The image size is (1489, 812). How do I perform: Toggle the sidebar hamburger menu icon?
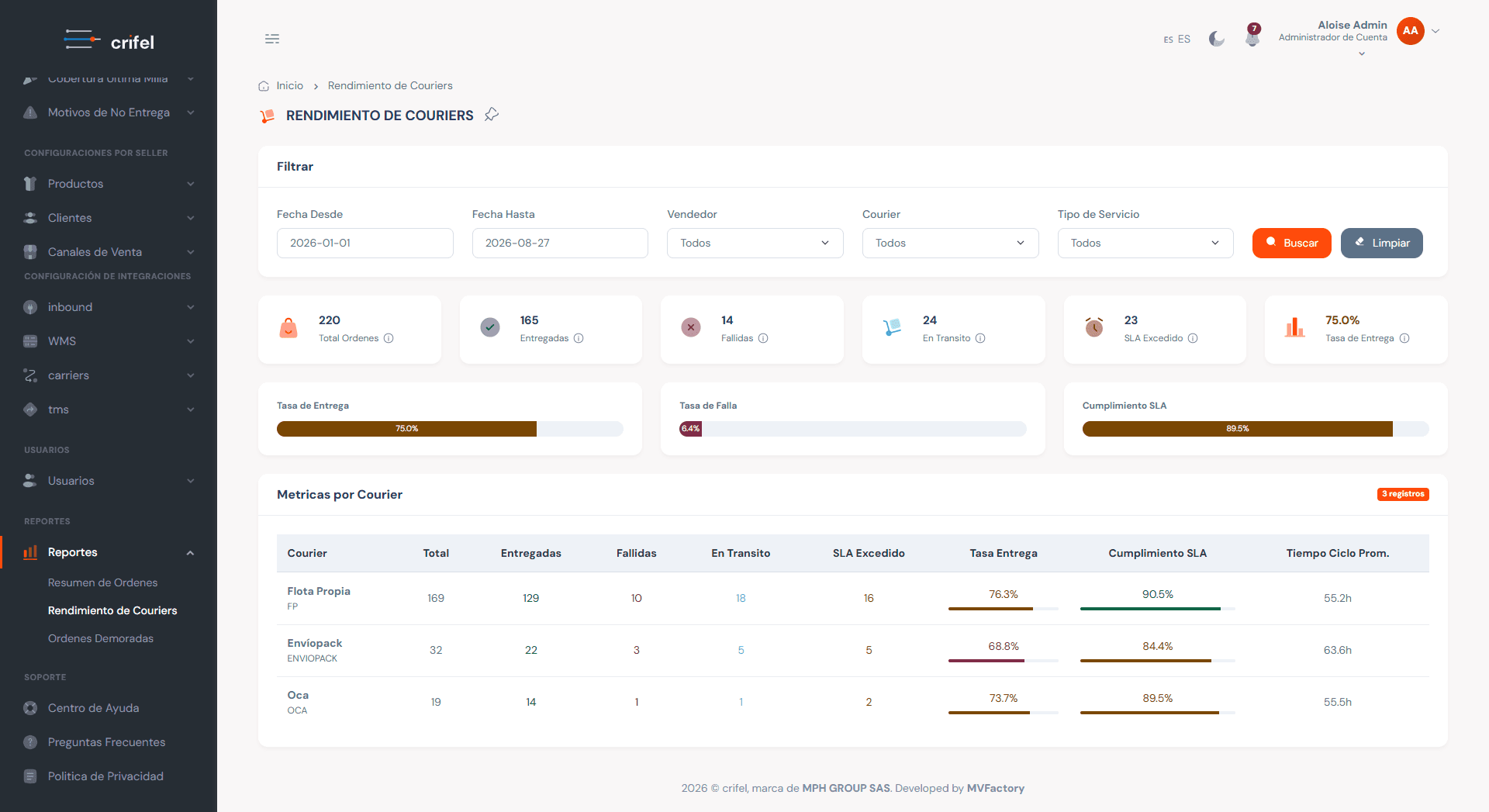coord(272,39)
